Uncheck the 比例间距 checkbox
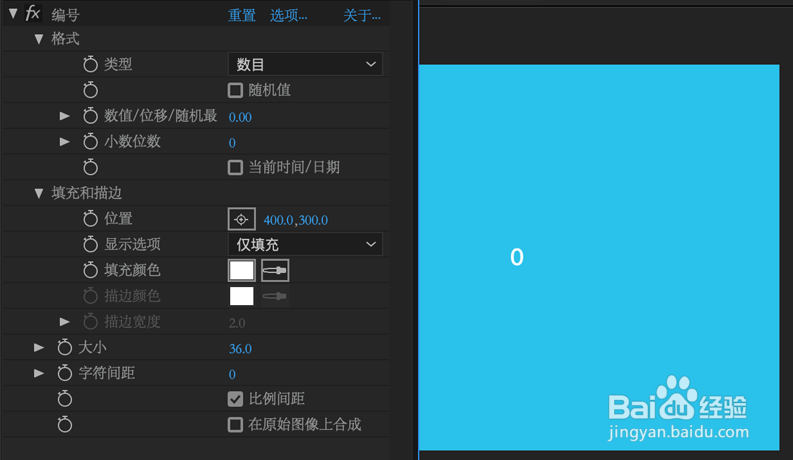Viewport: 793px width, 460px height. pos(235,399)
